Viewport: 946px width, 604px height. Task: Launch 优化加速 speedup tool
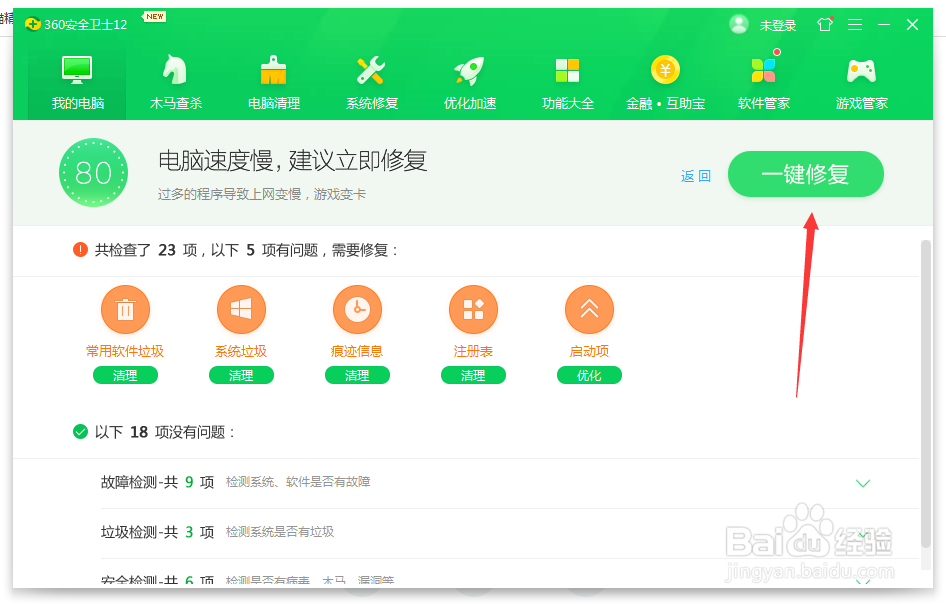(x=470, y=80)
